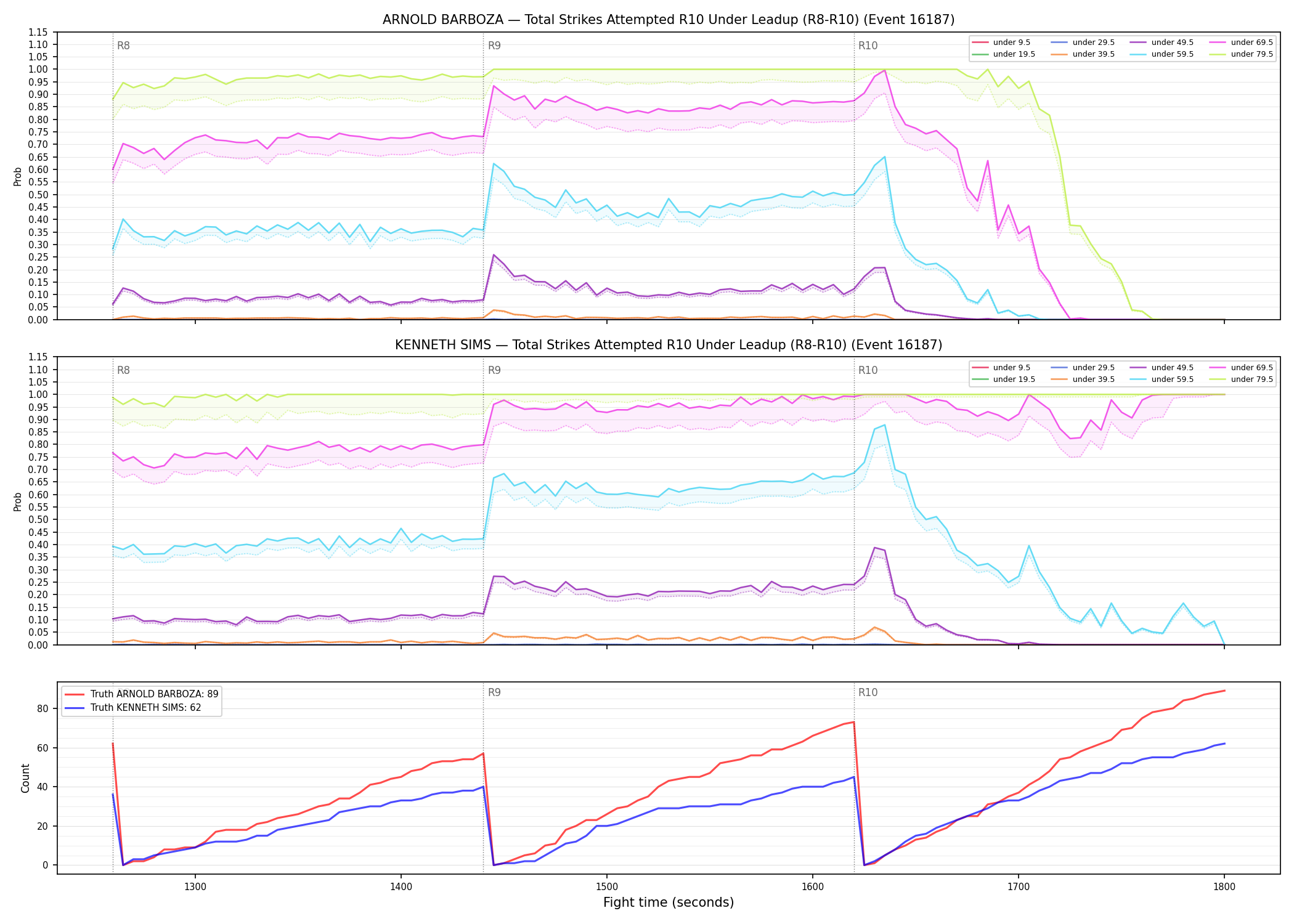This screenshot has width=1294, height=924.
Task: Click the 'Fight time (seconds)' axis label
Action: coord(669,902)
